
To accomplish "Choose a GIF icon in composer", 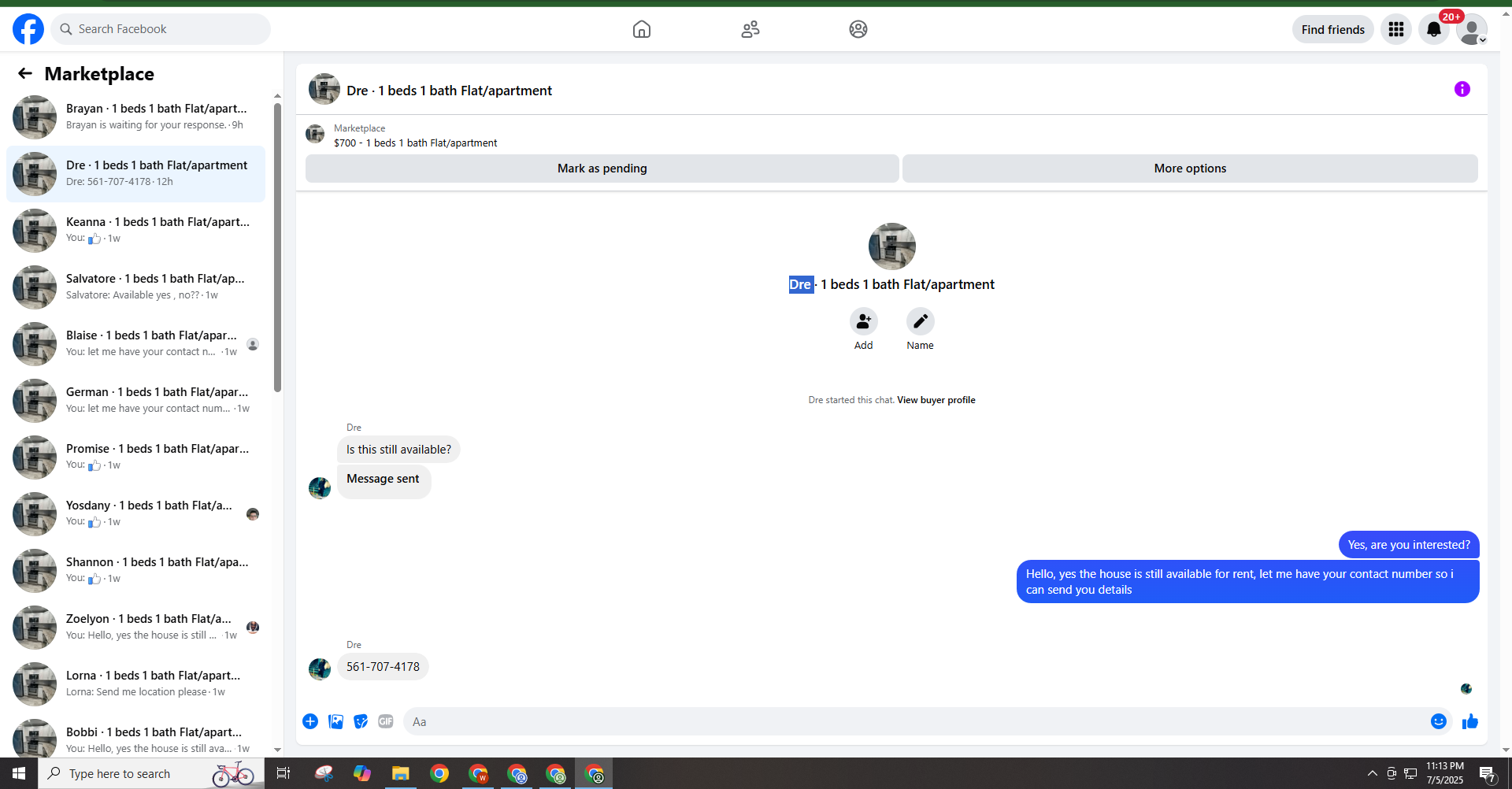I will (386, 721).
